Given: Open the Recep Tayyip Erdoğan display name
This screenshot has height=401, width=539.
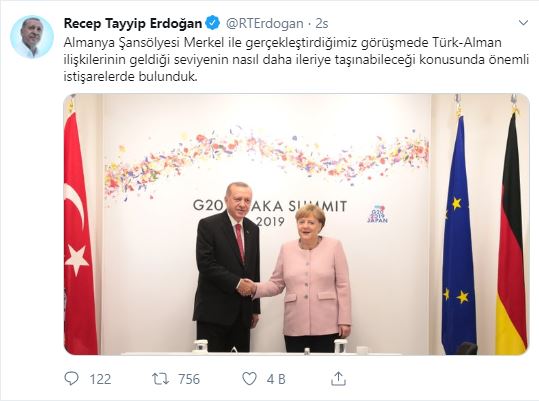Looking at the screenshot, I should click(133, 23).
